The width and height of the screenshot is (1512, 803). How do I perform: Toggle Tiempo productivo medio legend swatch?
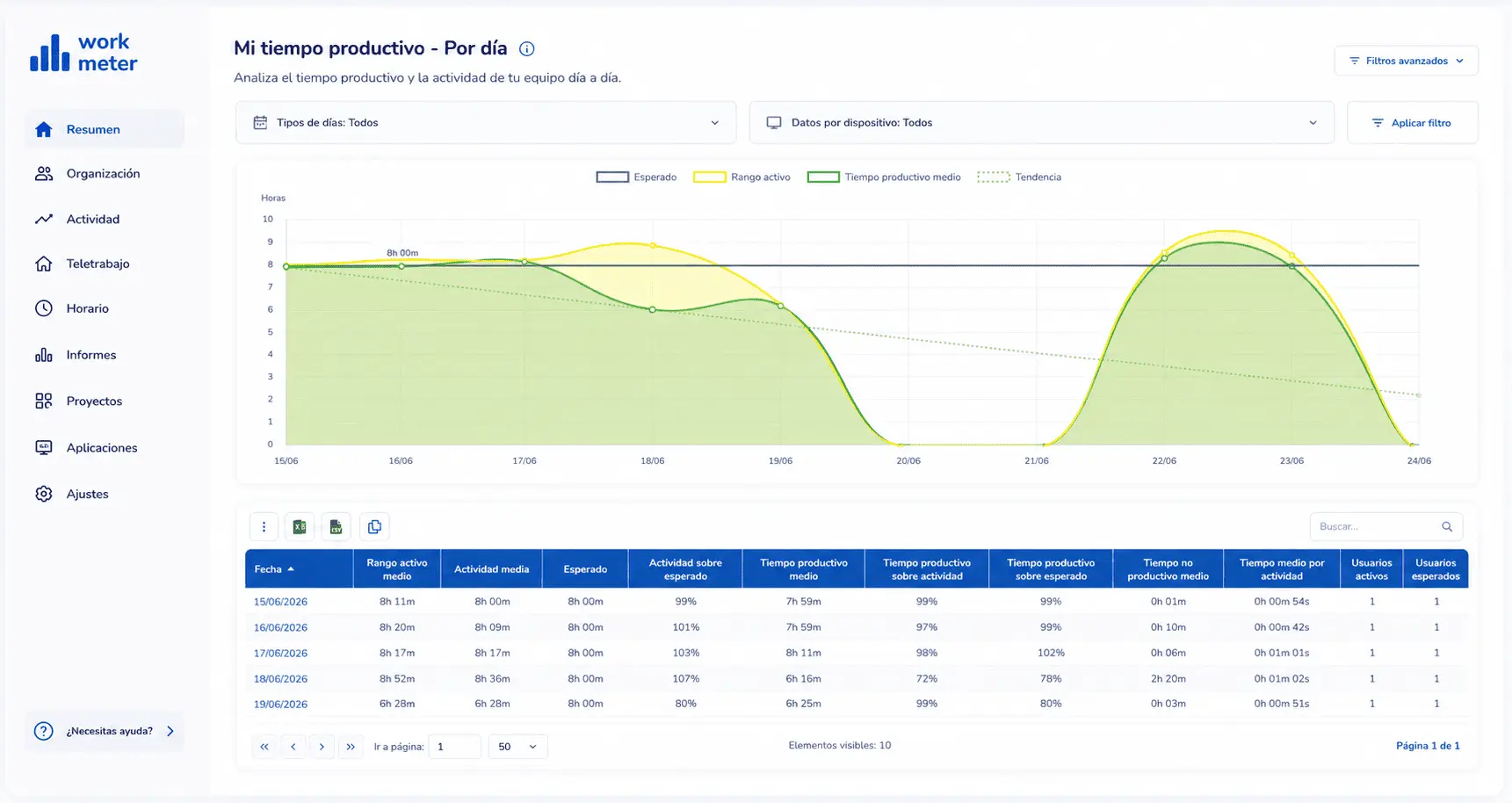(823, 177)
